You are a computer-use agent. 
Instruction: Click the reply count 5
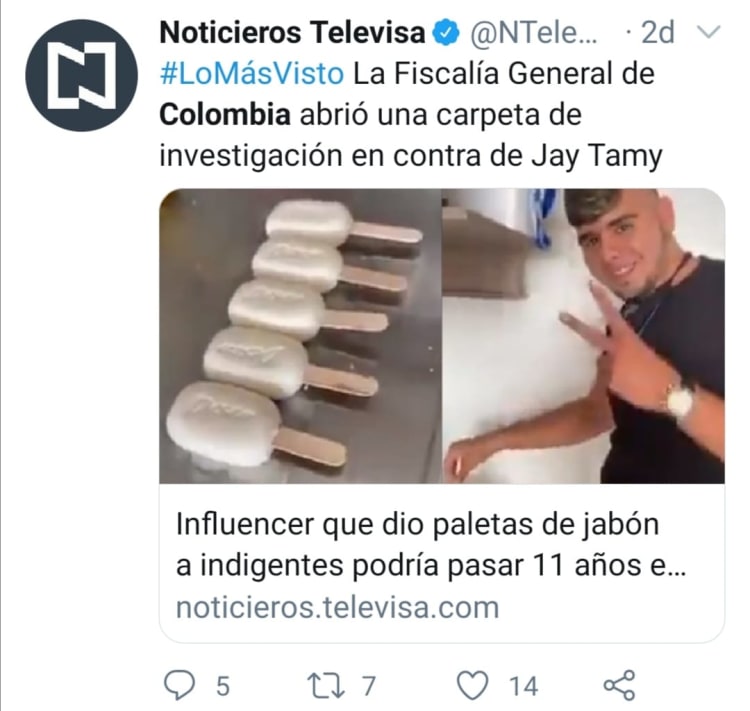click(223, 686)
